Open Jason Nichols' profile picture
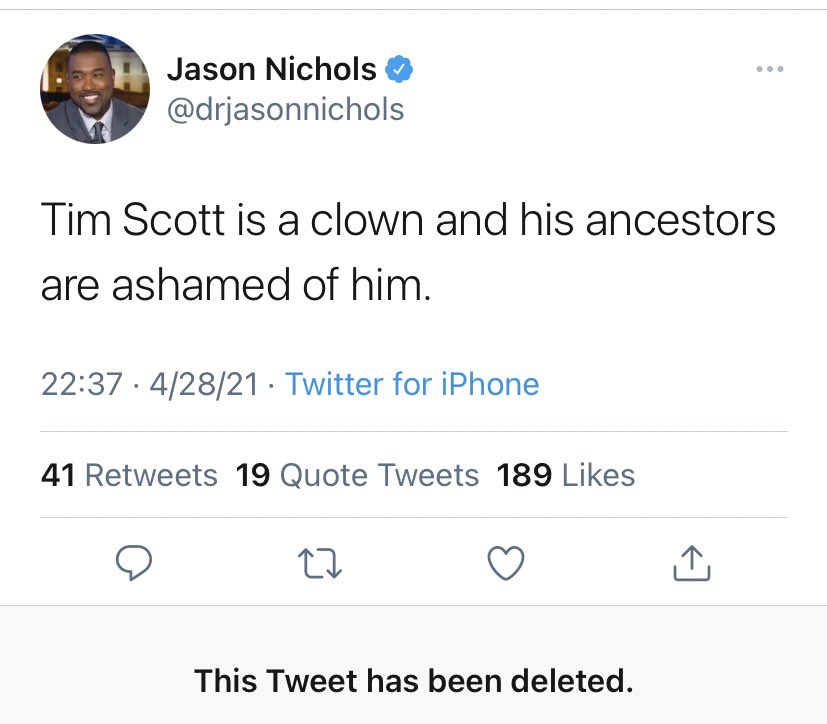 tap(95, 89)
